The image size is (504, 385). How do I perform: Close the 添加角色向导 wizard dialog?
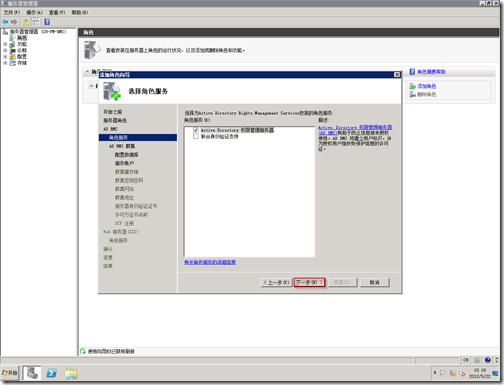tap(397, 75)
